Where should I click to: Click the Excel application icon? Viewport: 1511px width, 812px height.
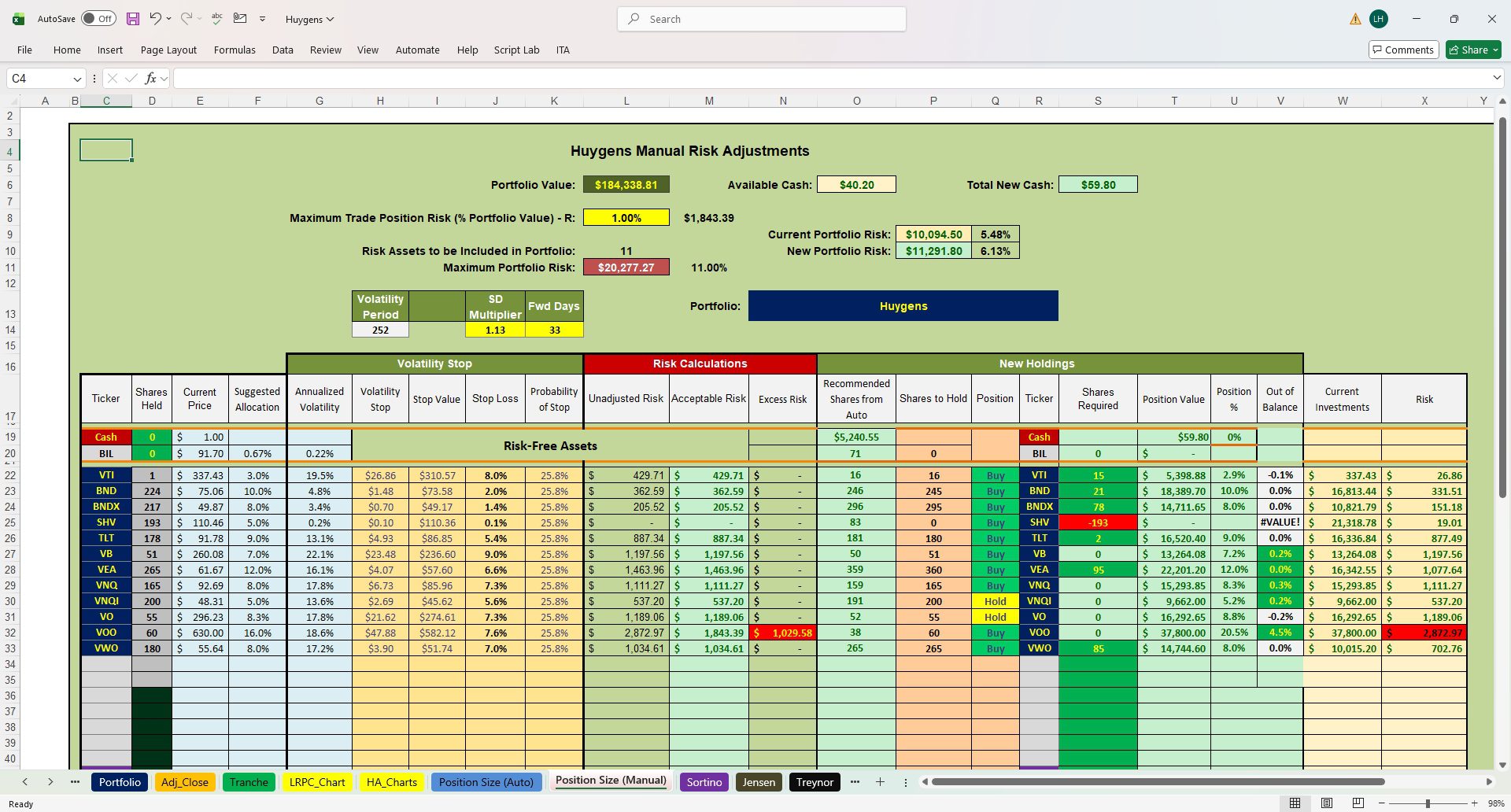click(18, 19)
